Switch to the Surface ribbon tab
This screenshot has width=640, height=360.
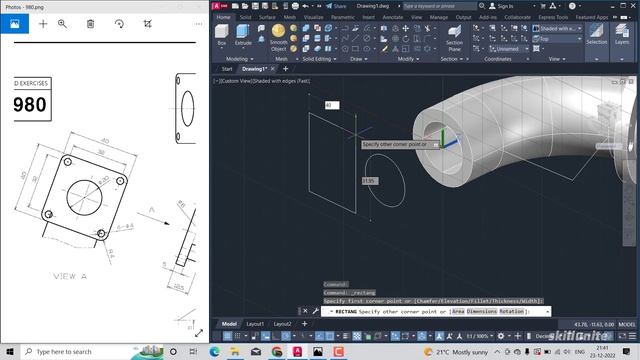(267, 17)
